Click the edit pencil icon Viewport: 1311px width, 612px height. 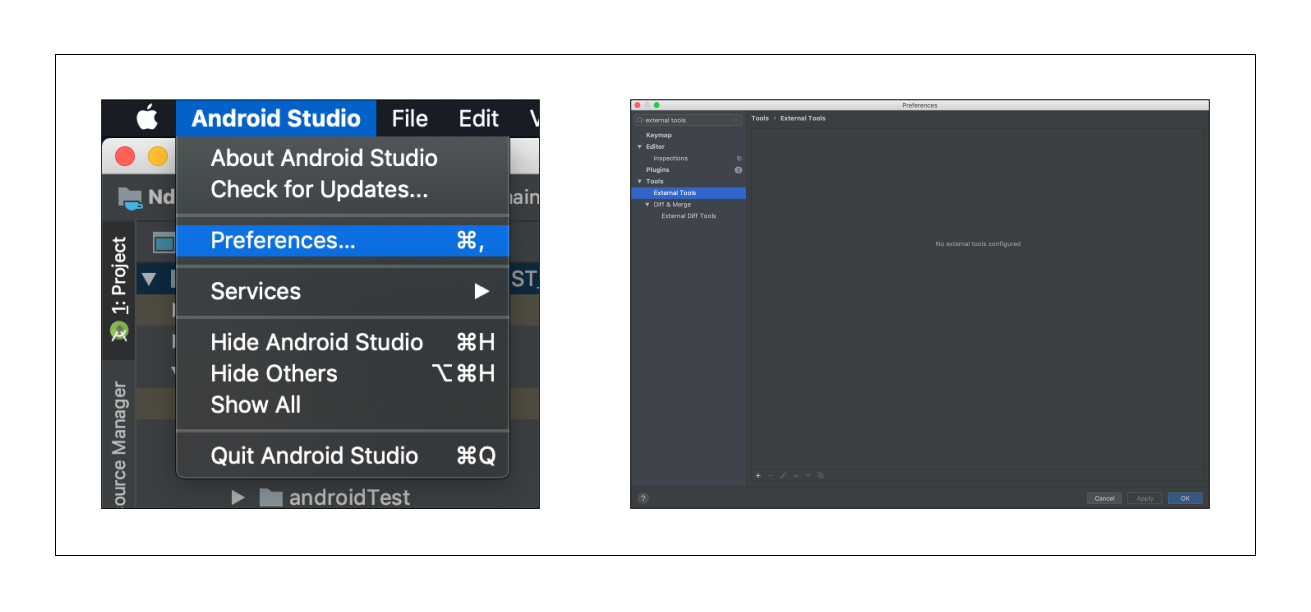pyautogui.click(x=783, y=475)
